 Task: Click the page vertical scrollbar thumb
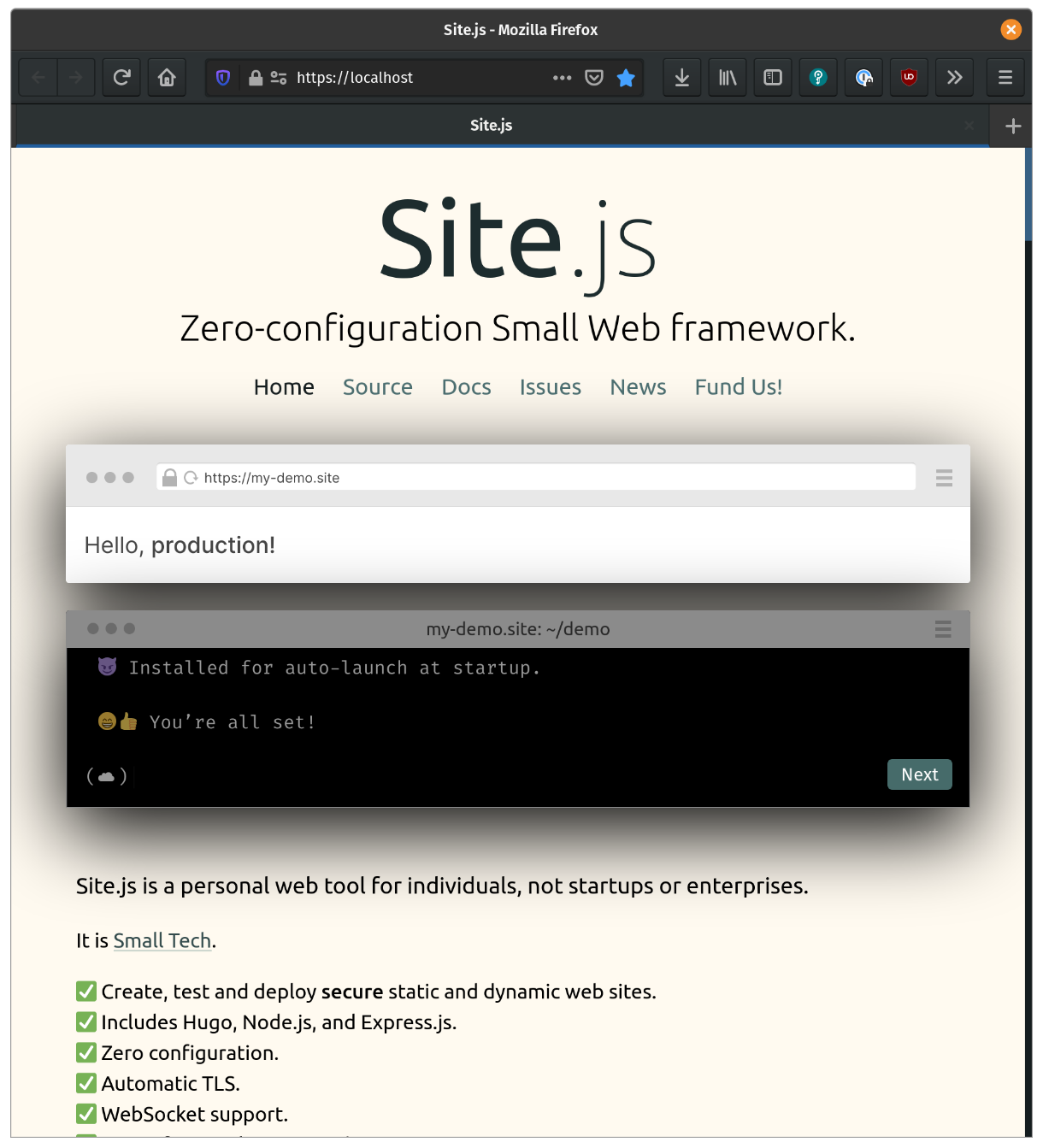point(1028,196)
